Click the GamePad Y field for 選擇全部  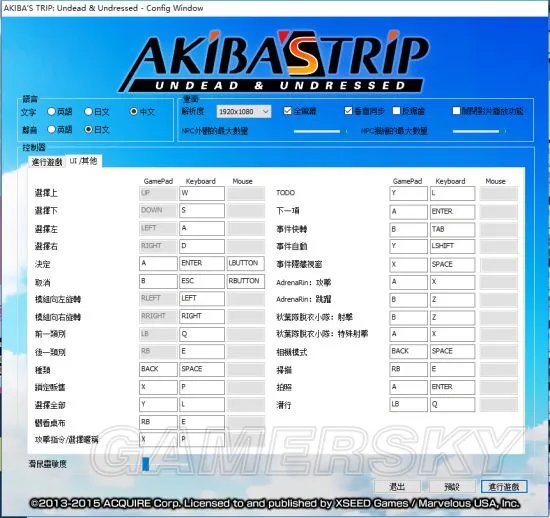point(158,404)
